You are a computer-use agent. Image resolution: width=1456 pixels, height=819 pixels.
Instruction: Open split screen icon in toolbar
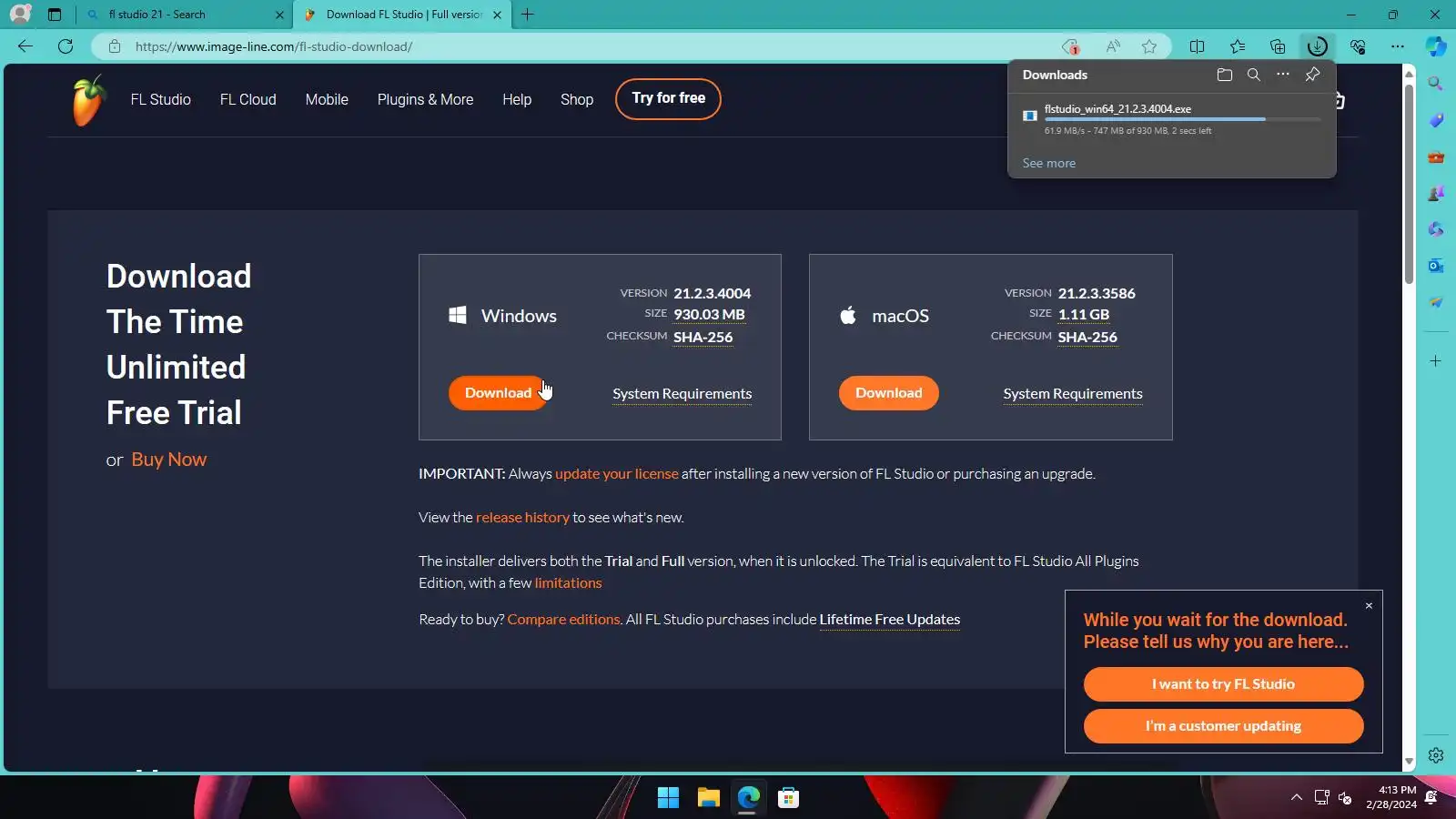coord(1197,46)
